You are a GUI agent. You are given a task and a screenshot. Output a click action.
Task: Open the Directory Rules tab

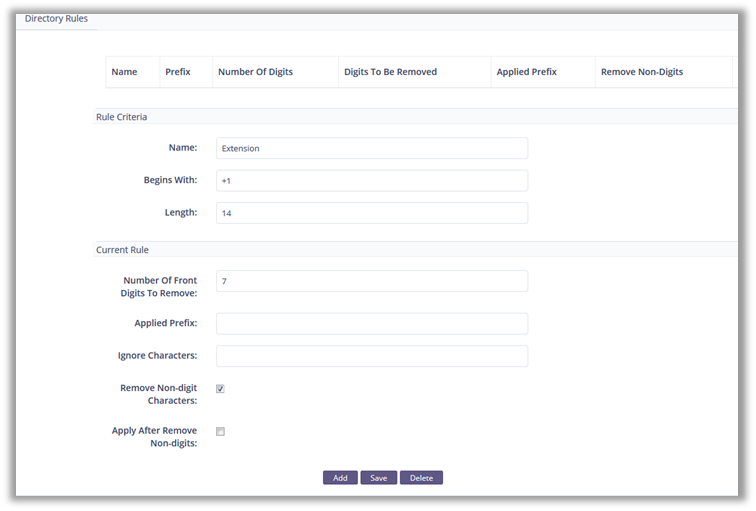click(56, 19)
